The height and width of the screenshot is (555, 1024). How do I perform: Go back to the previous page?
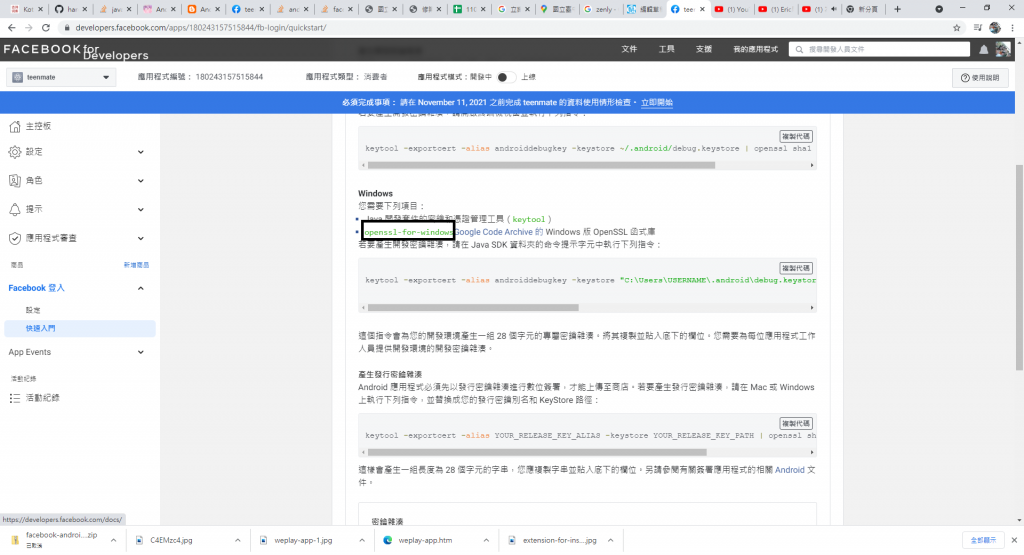coord(12,27)
